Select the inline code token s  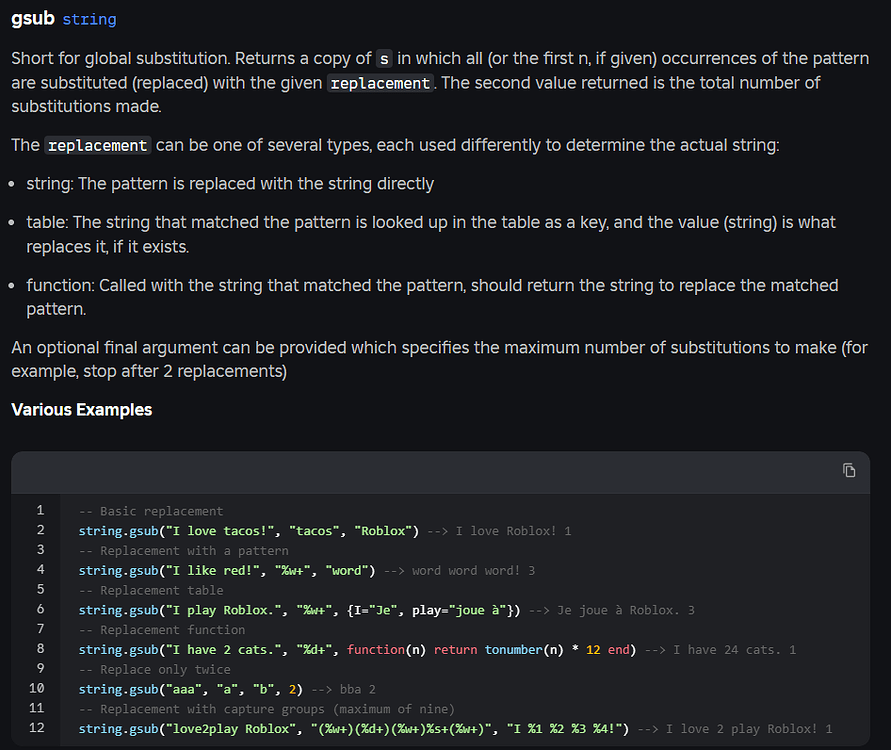(x=384, y=58)
